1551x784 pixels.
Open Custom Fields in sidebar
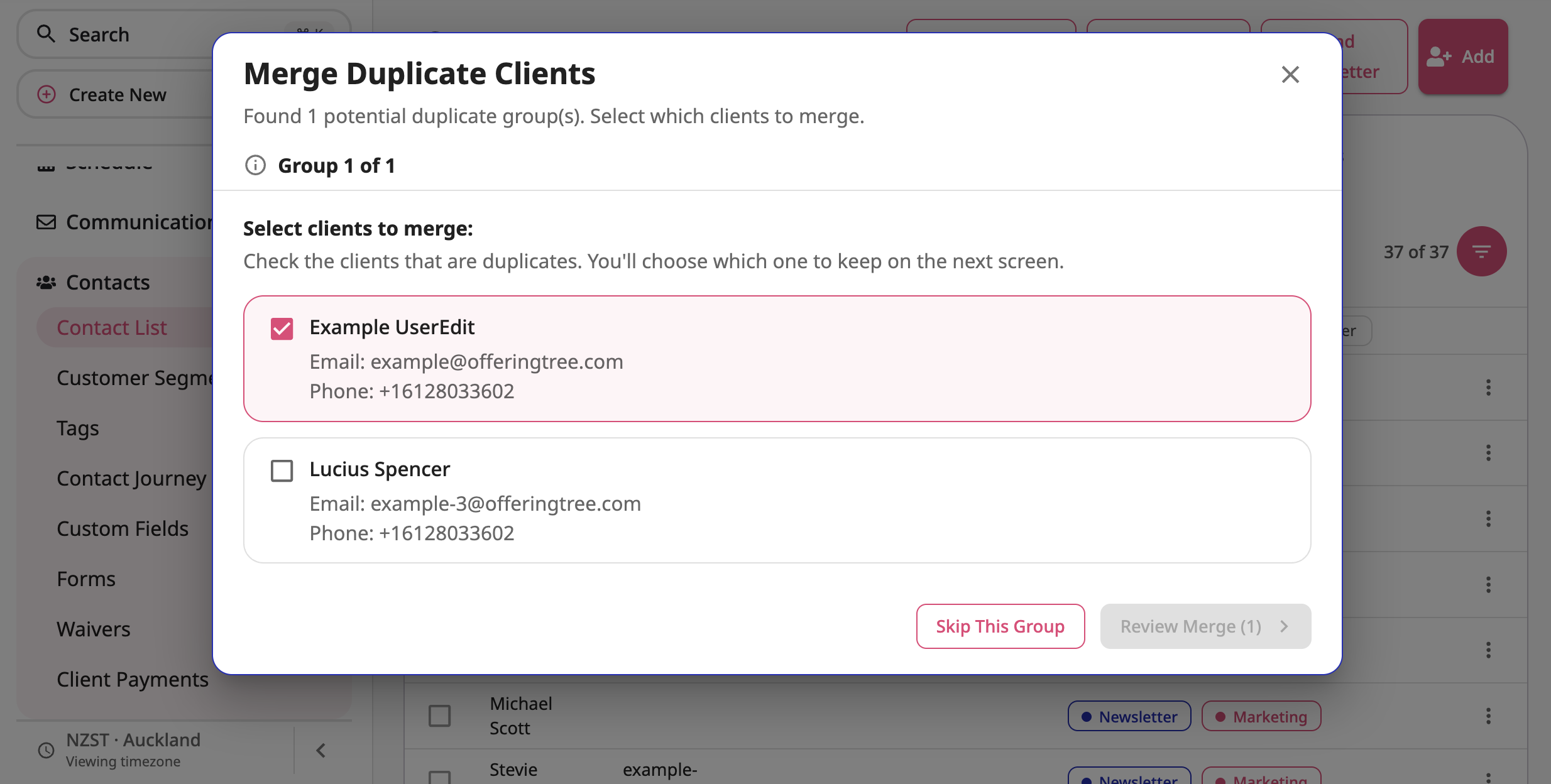[123, 528]
